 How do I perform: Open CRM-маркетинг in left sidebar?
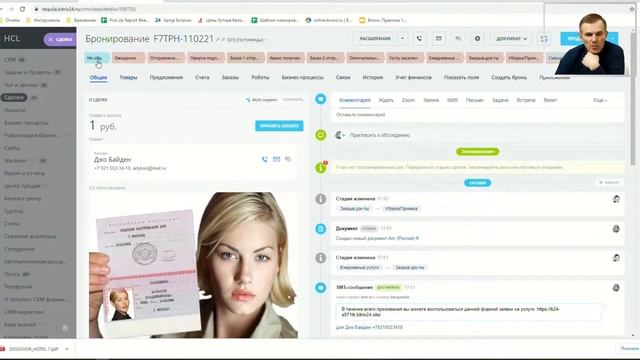(x=24, y=312)
